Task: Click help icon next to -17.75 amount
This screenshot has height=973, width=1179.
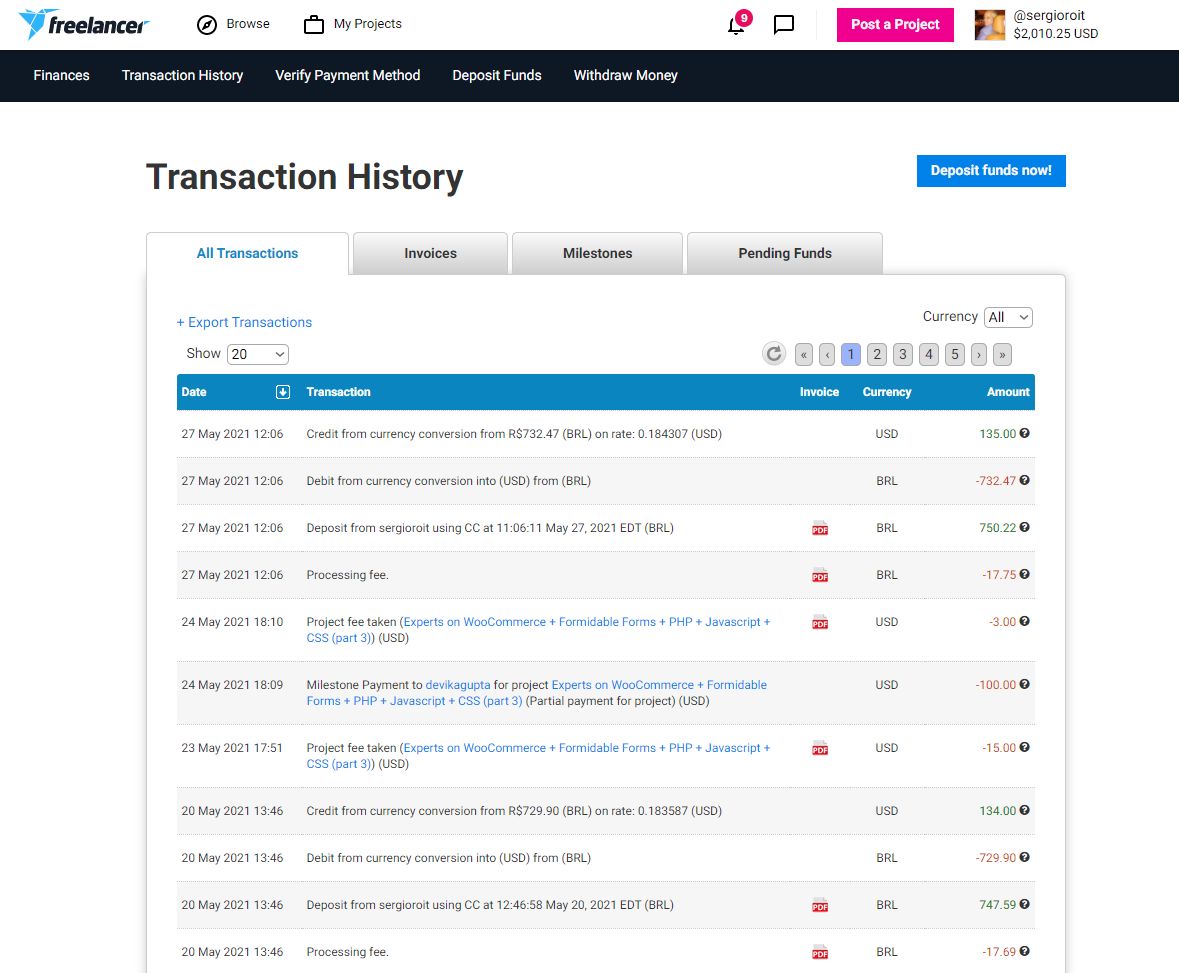Action: coord(1024,574)
